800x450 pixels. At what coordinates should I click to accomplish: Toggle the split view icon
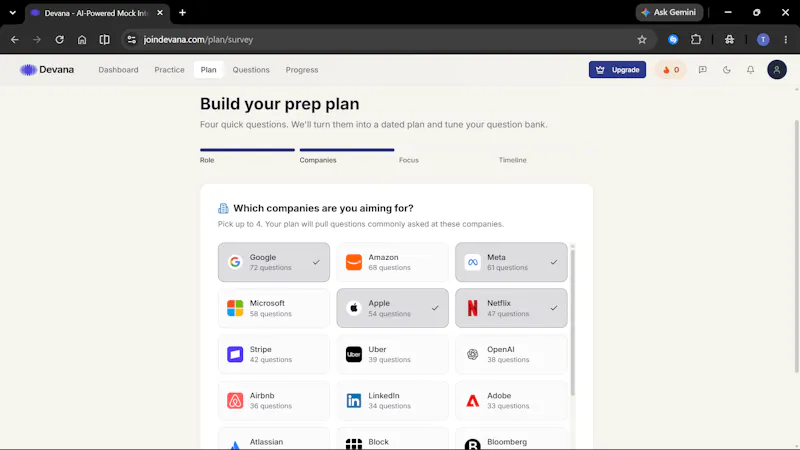click(x=104, y=39)
